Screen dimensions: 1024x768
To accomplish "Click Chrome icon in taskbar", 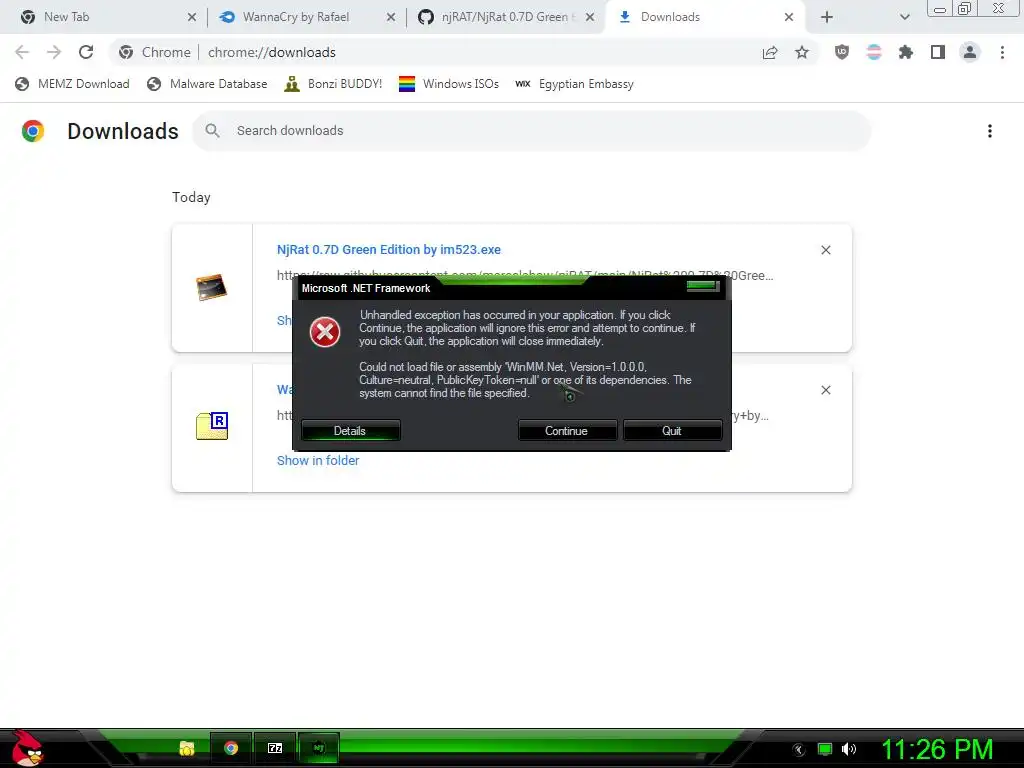I will (231, 748).
